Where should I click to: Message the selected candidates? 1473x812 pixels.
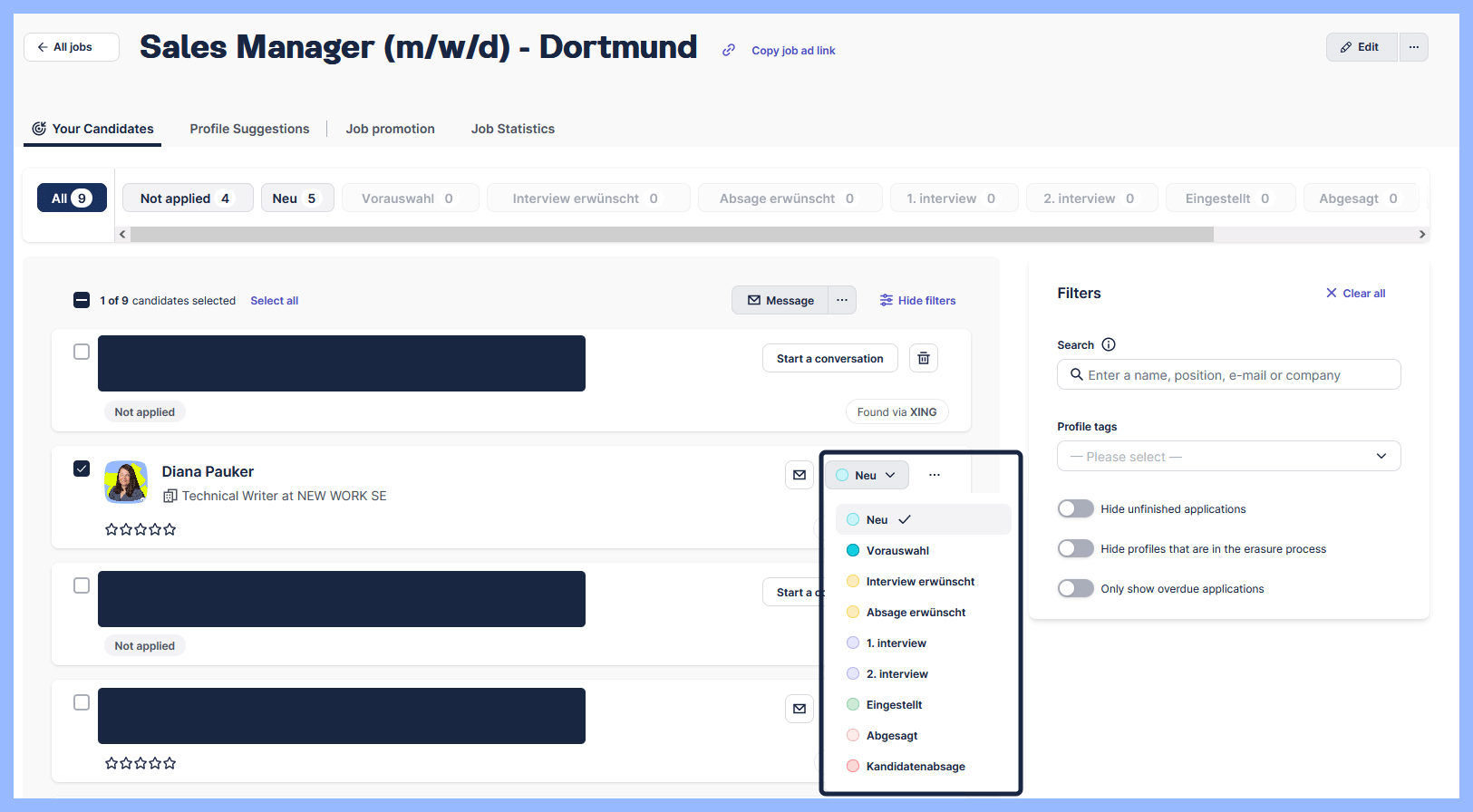[x=780, y=300]
